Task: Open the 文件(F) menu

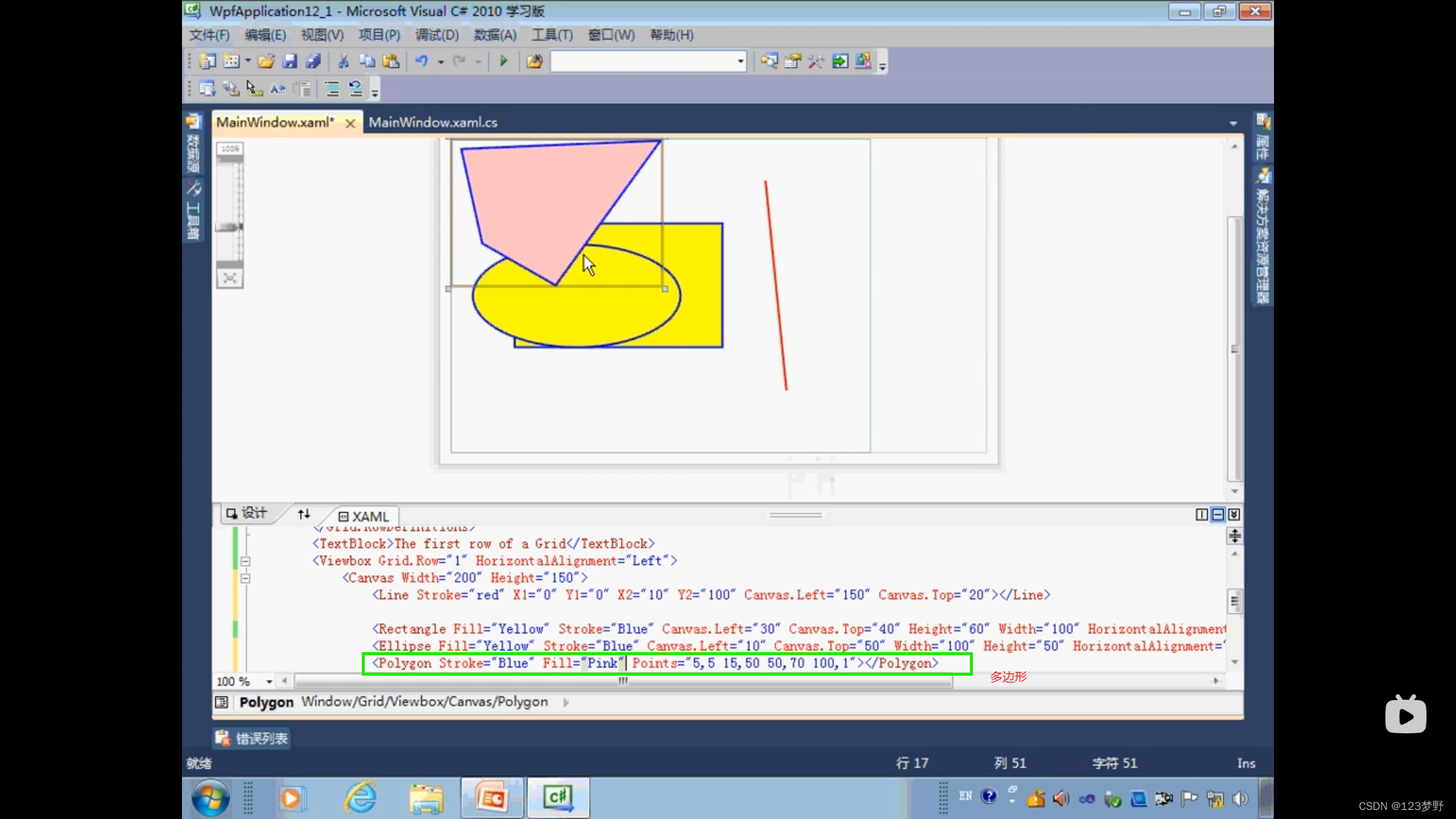Action: [x=209, y=35]
